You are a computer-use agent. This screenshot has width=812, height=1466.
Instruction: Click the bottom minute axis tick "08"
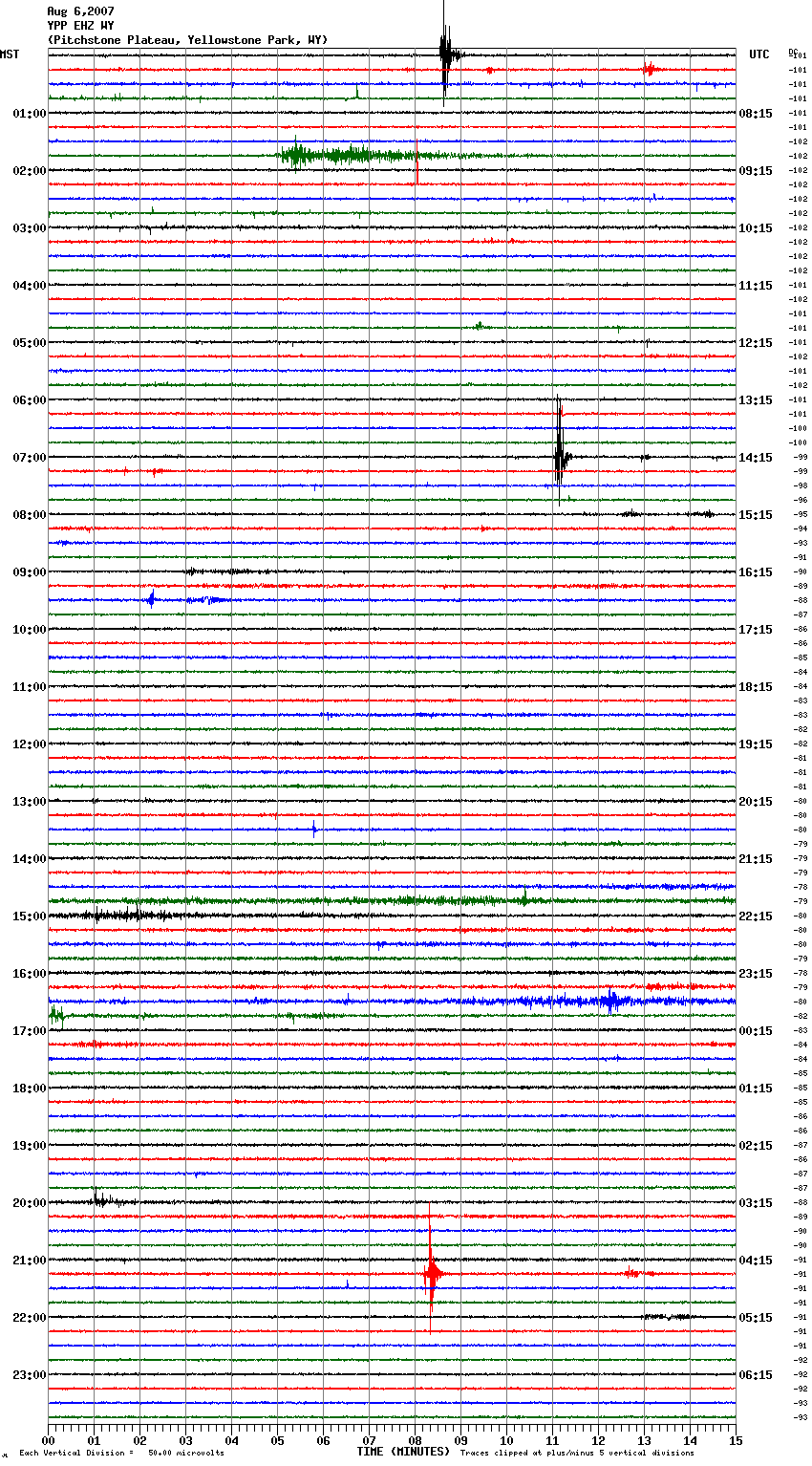416,1440
